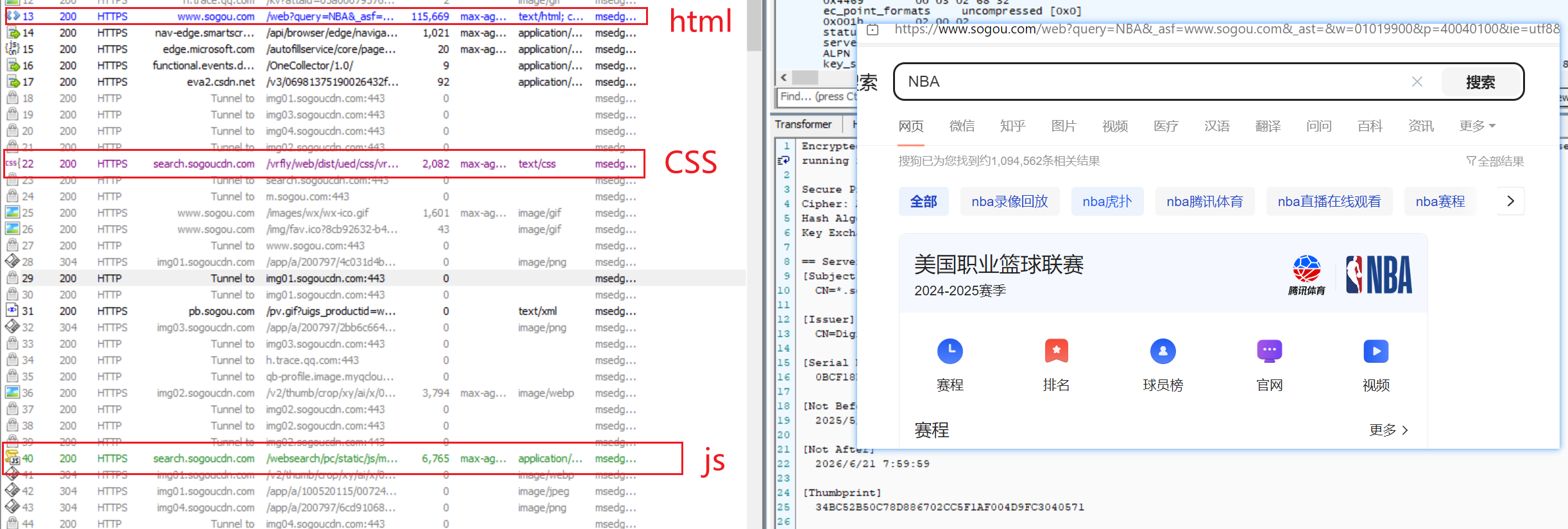Image resolution: width=1568 pixels, height=529 pixels.
Task: Open 美国职业篮球联赛 title link
Action: (999, 264)
